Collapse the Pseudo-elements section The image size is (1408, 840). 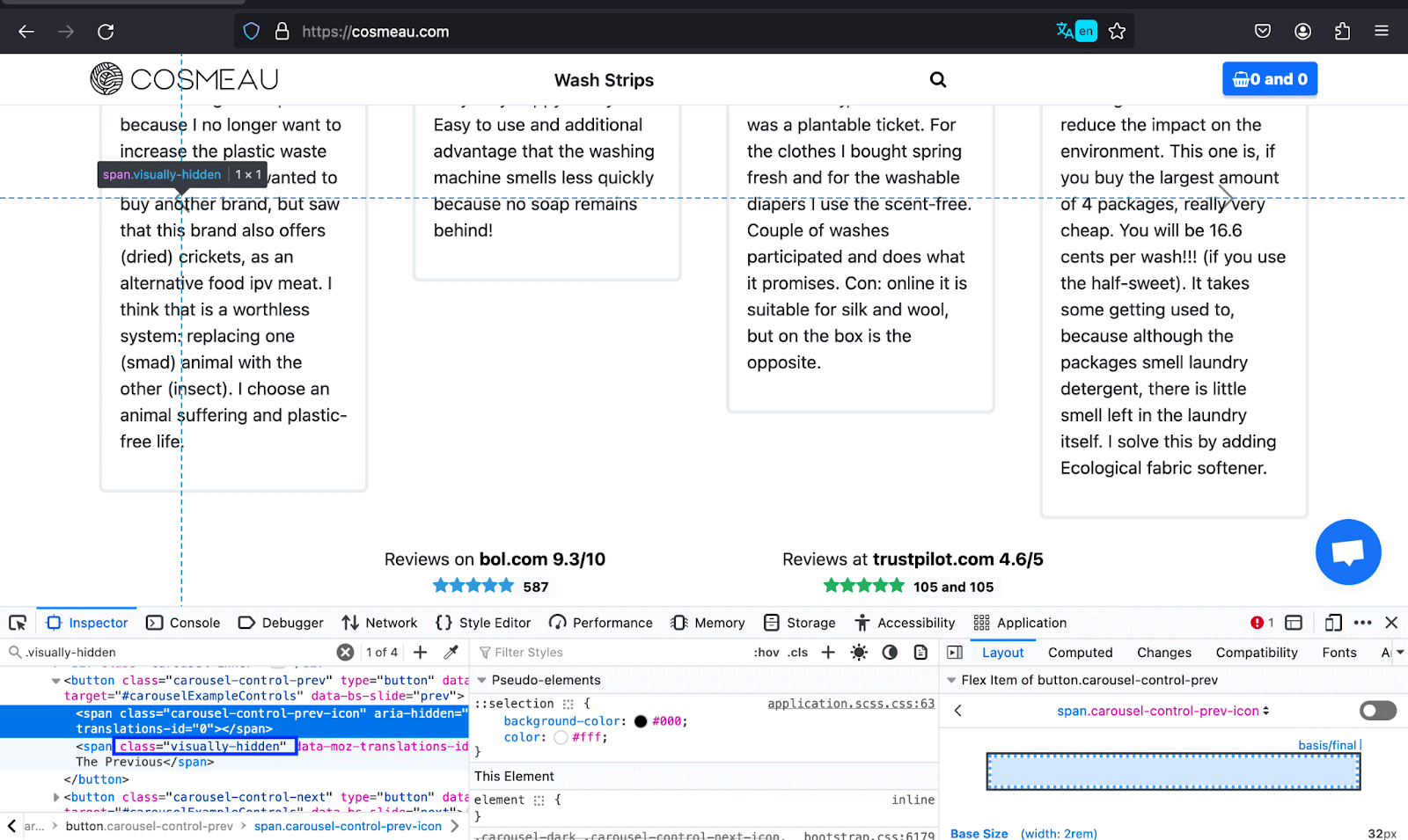481,680
